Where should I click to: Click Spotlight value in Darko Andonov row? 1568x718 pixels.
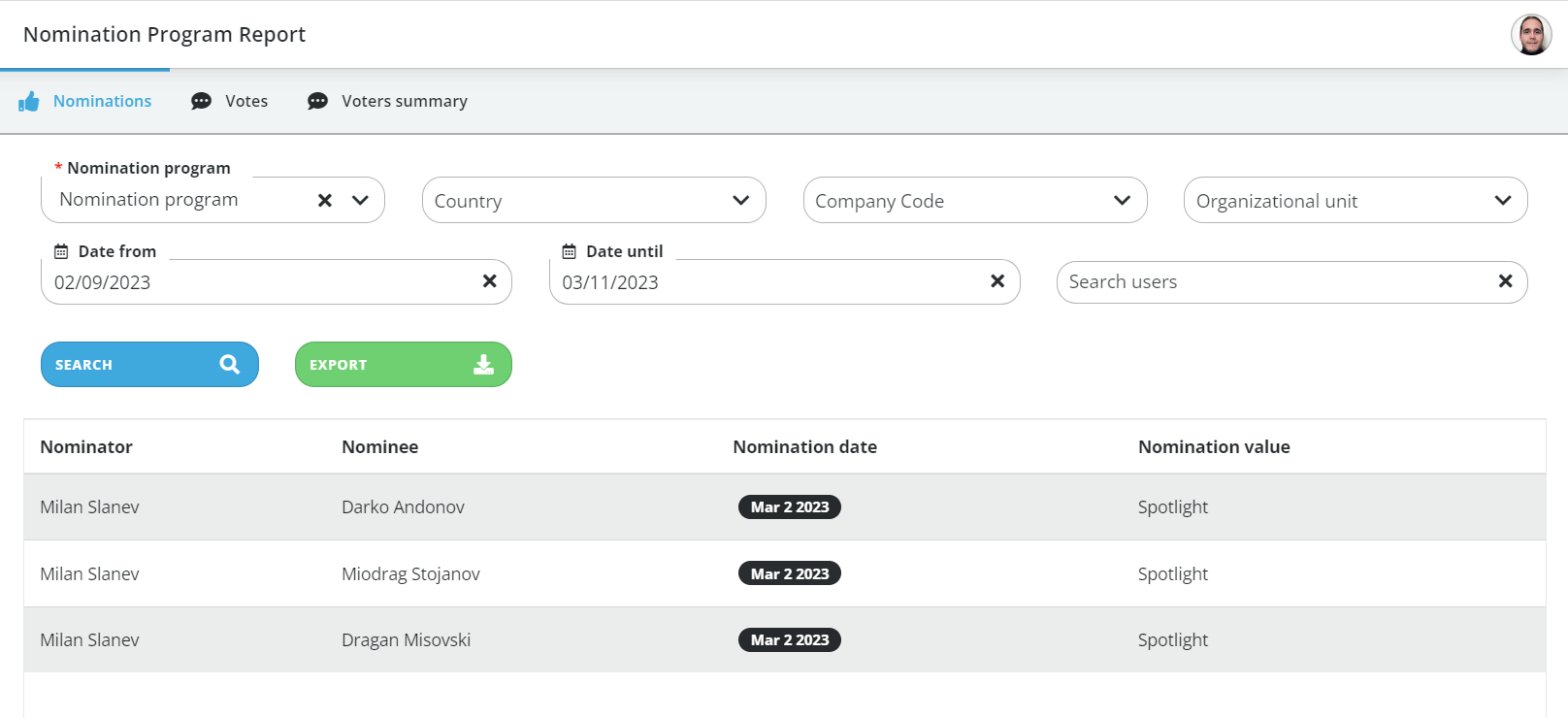1173,507
